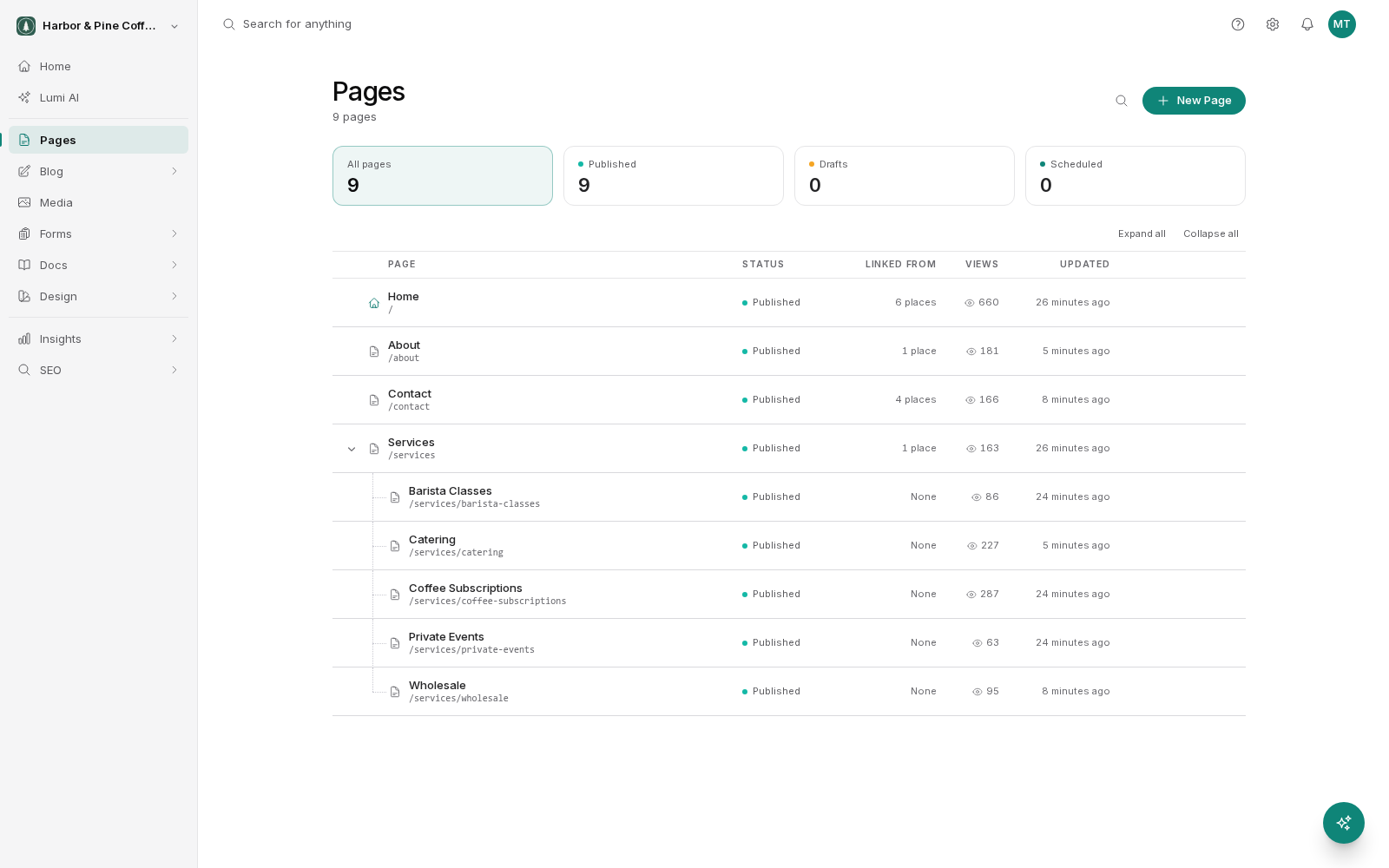Filter by Scheduled card
1389x868 pixels.
[1136, 175]
